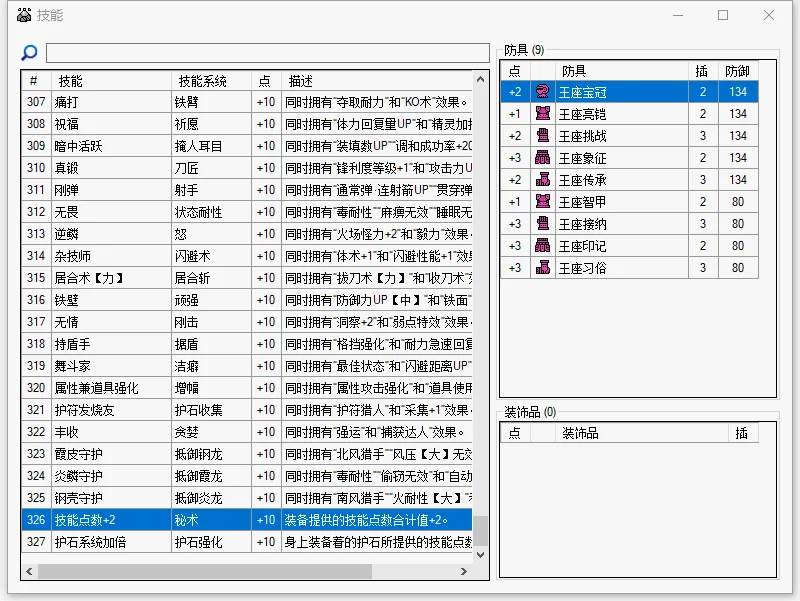Select skill row 无畏
Screen dimensions: 800x601
point(247,212)
